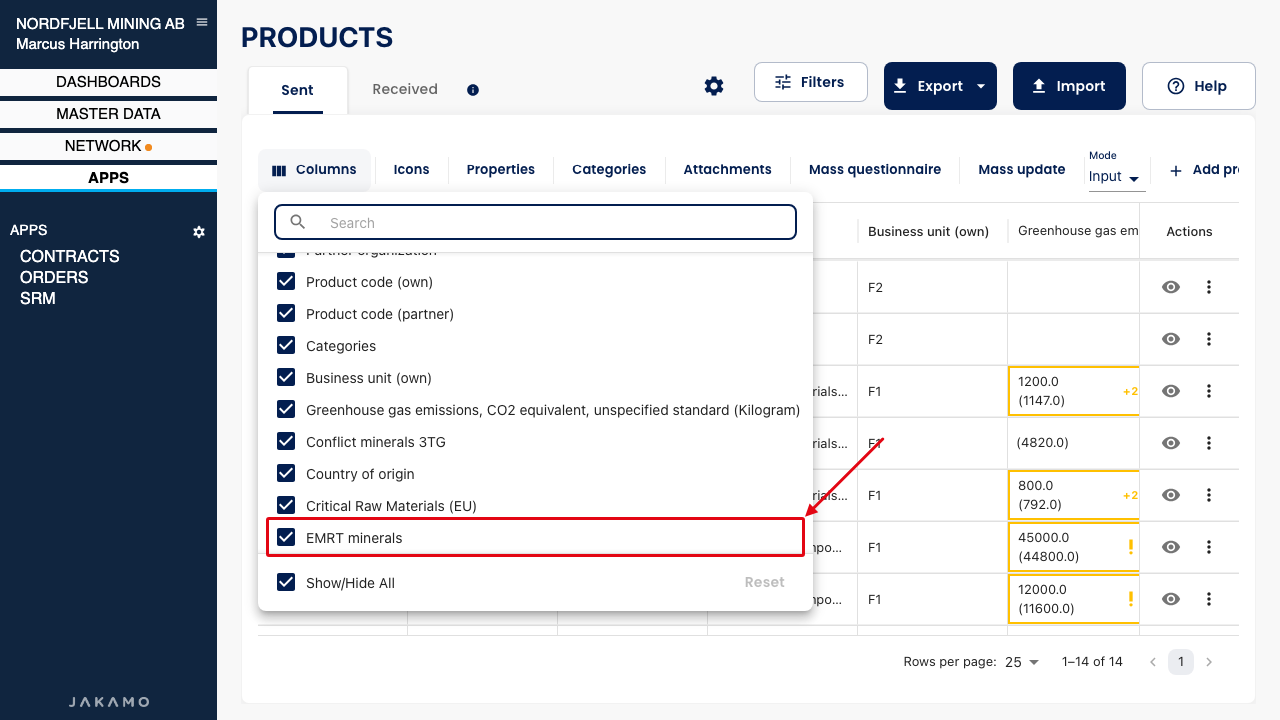Open NETWORK in the sidebar
The width and height of the screenshot is (1280, 720).
[108, 146]
